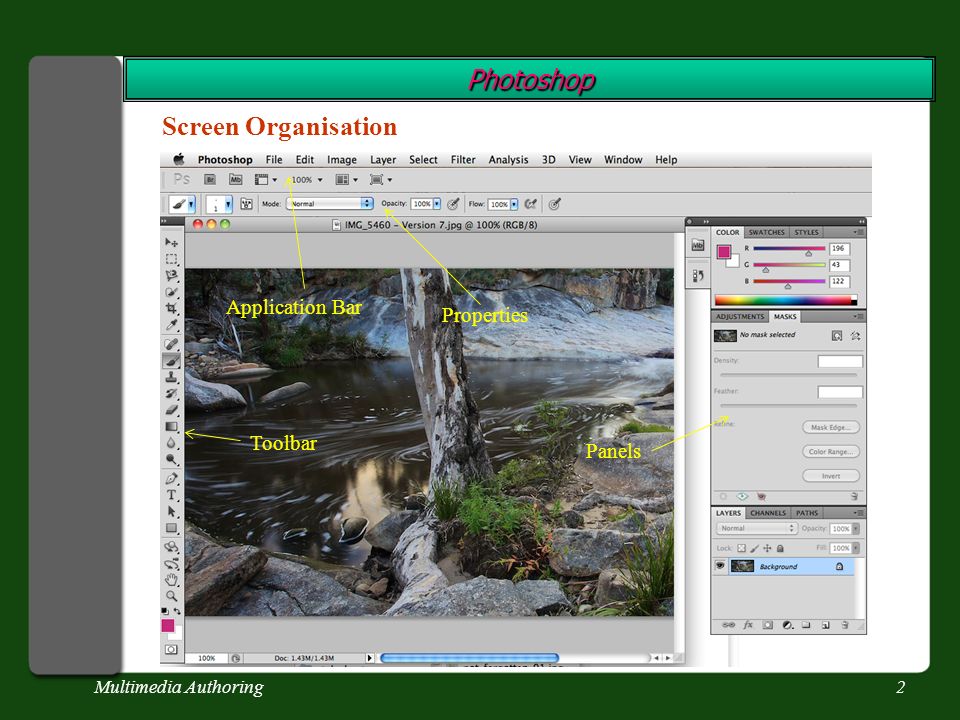Click the Mask Edge button

(x=831, y=427)
